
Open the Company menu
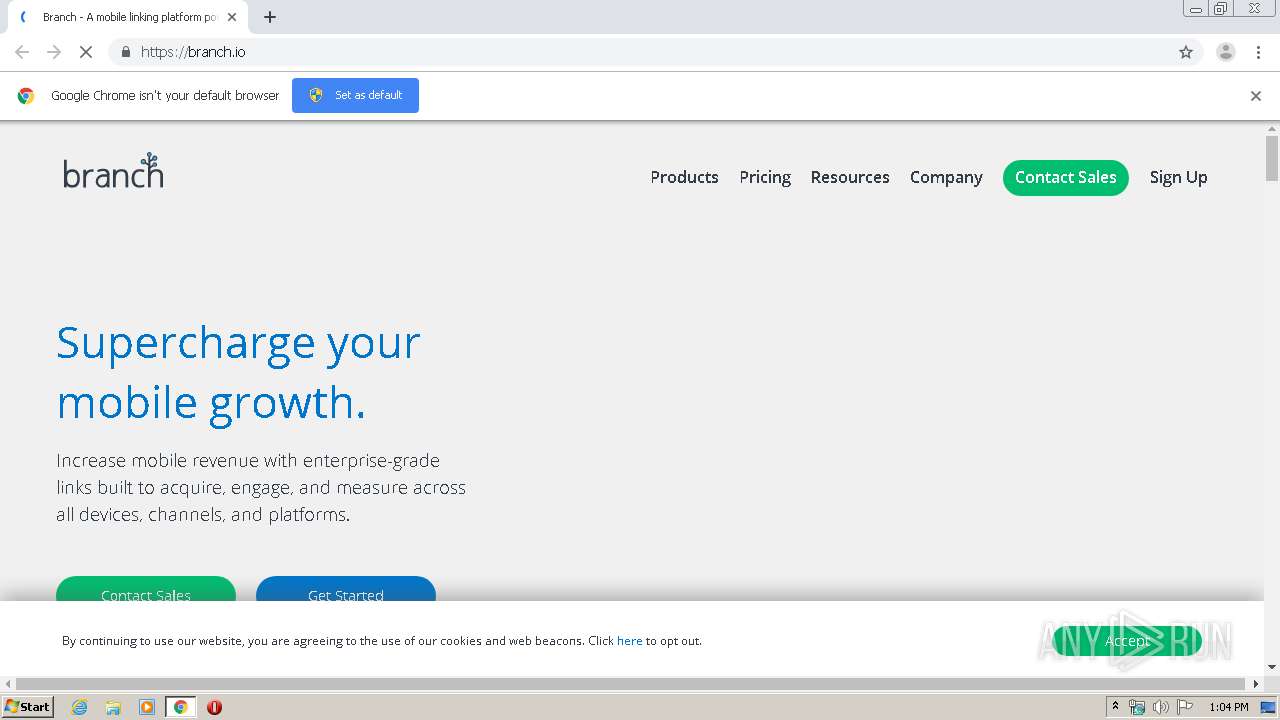pyautogui.click(x=946, y=177)
